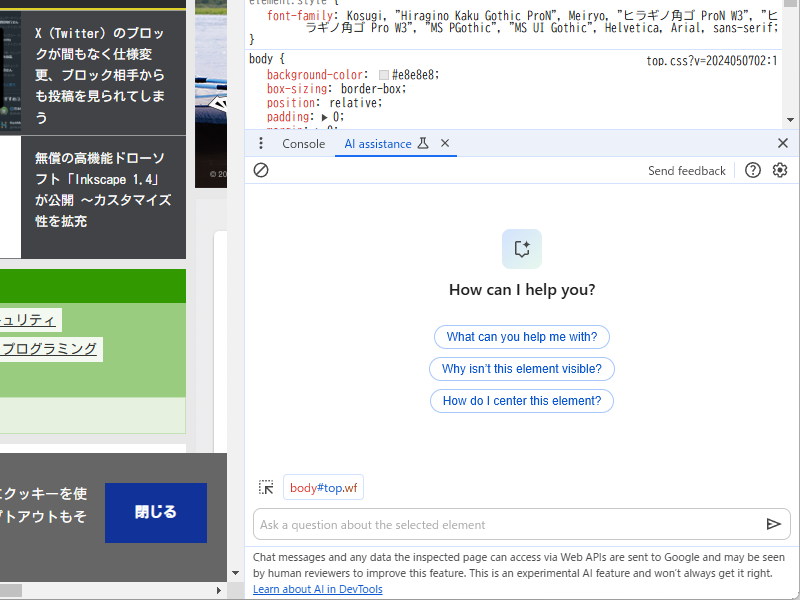Click 'Why isn't this element visible?' suggestion

coord(521,369)
